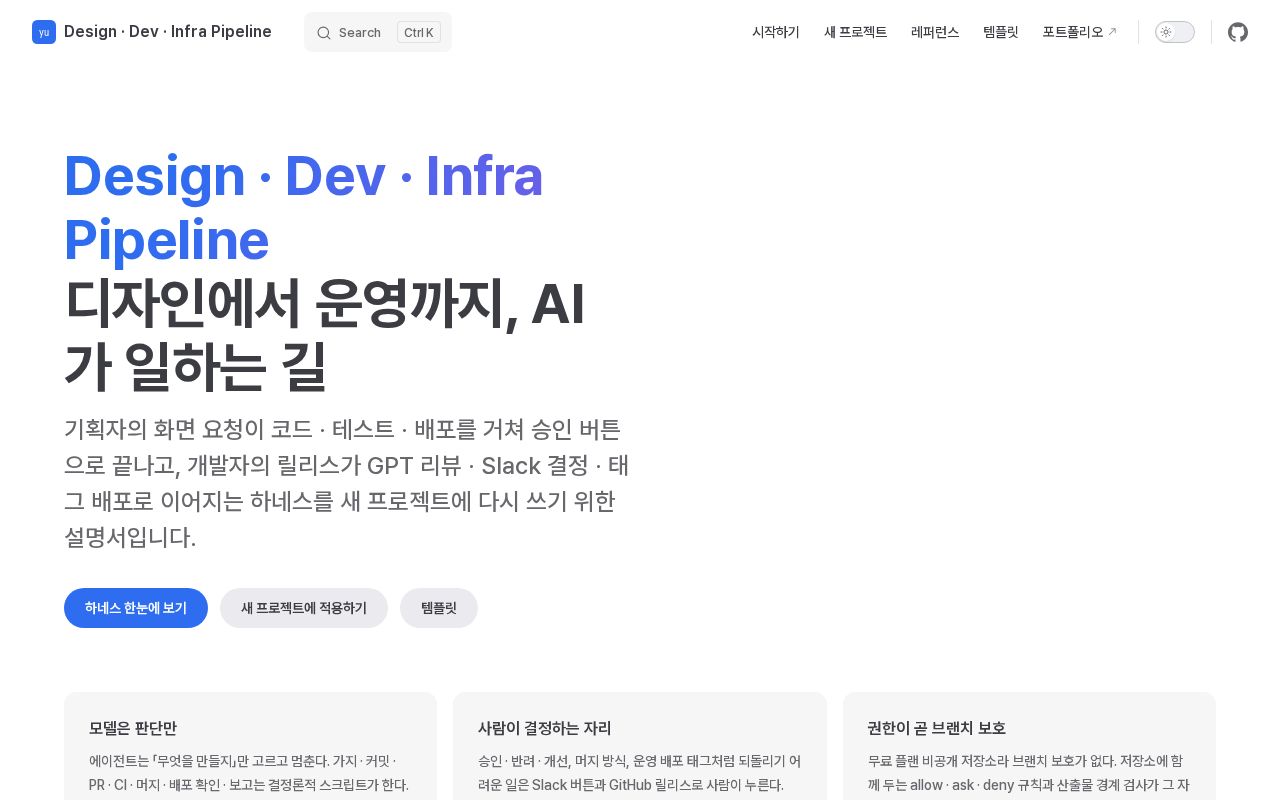1280x800 pixels.
Task: Click the 사람이 결정하는 자리 card heading
Action: pos(545,728)
